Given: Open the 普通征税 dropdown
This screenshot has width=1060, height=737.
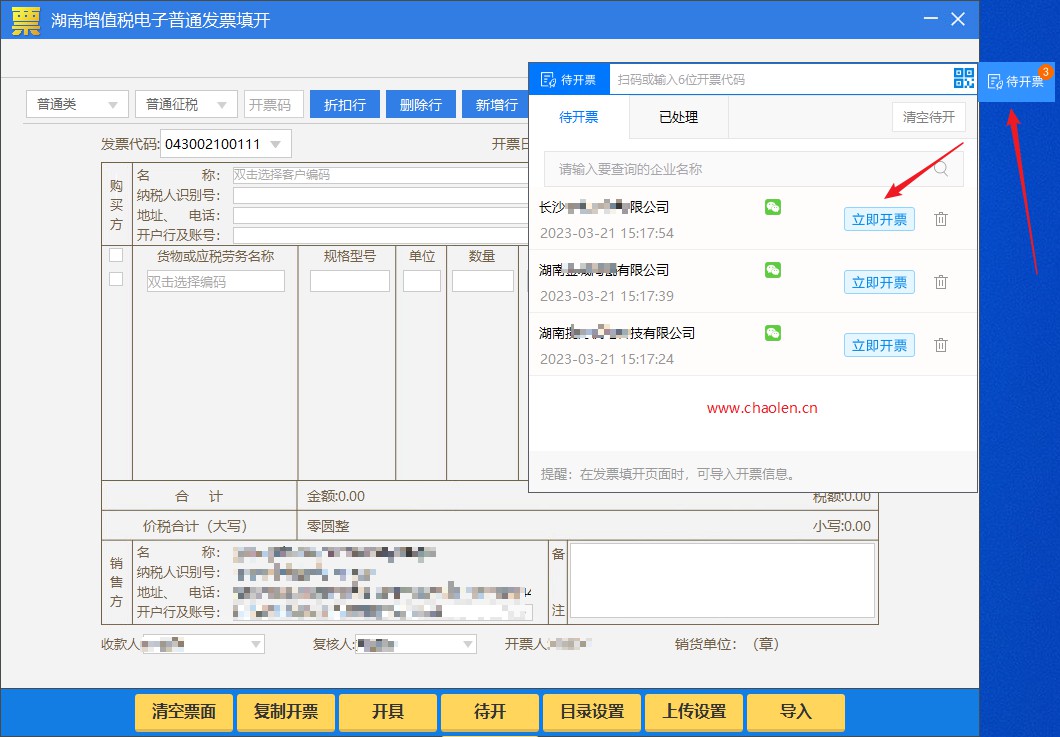Looking at the screenshot, I should tap(186, 104).
